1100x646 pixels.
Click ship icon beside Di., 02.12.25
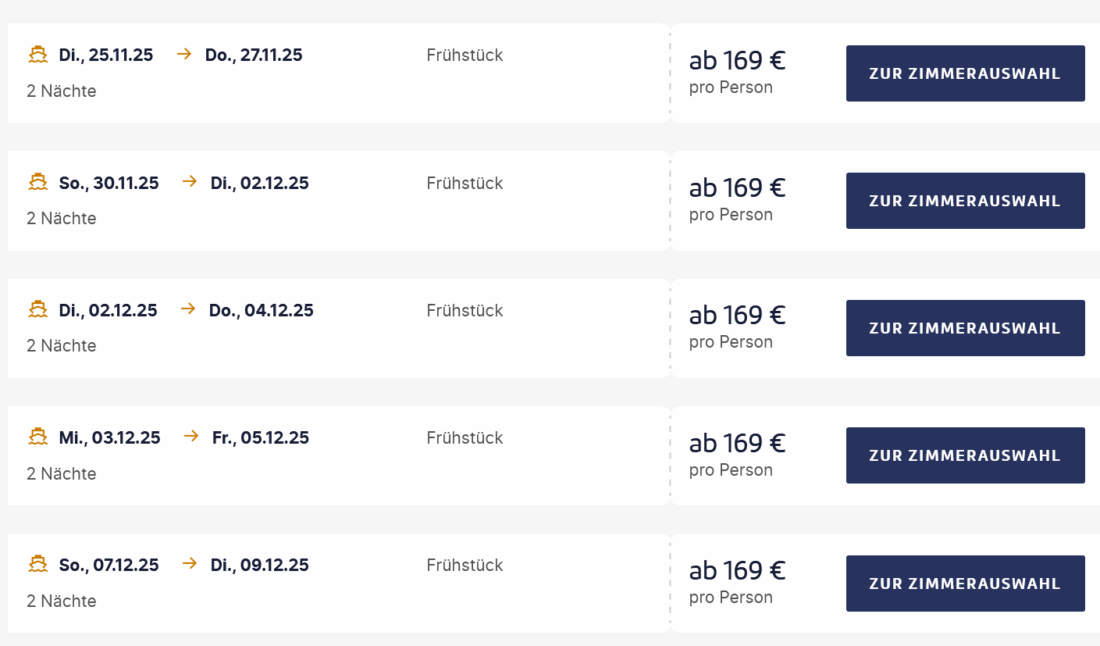click(38, 310)
